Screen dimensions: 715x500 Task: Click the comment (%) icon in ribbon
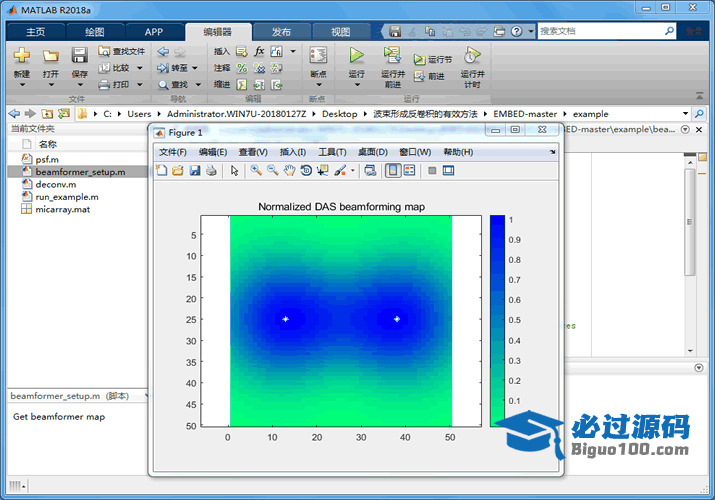(x=242, y=68)
